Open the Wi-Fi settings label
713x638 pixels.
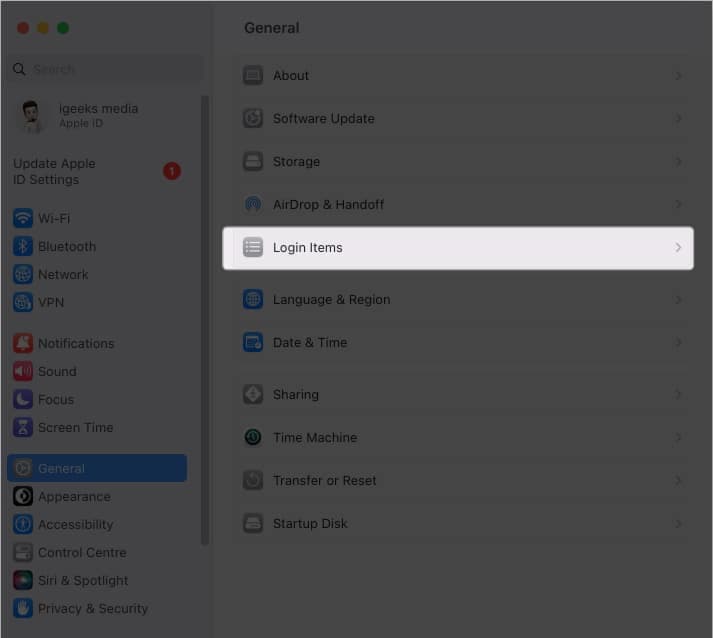click(54, 218)
